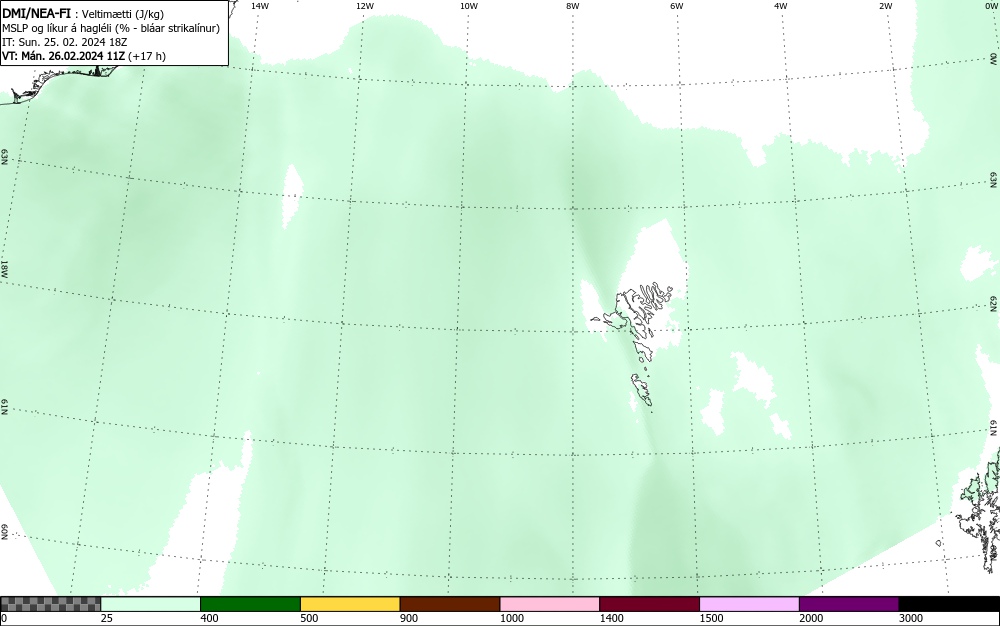Click the dark green 400–500 legend swatch

tap(250, 604)
